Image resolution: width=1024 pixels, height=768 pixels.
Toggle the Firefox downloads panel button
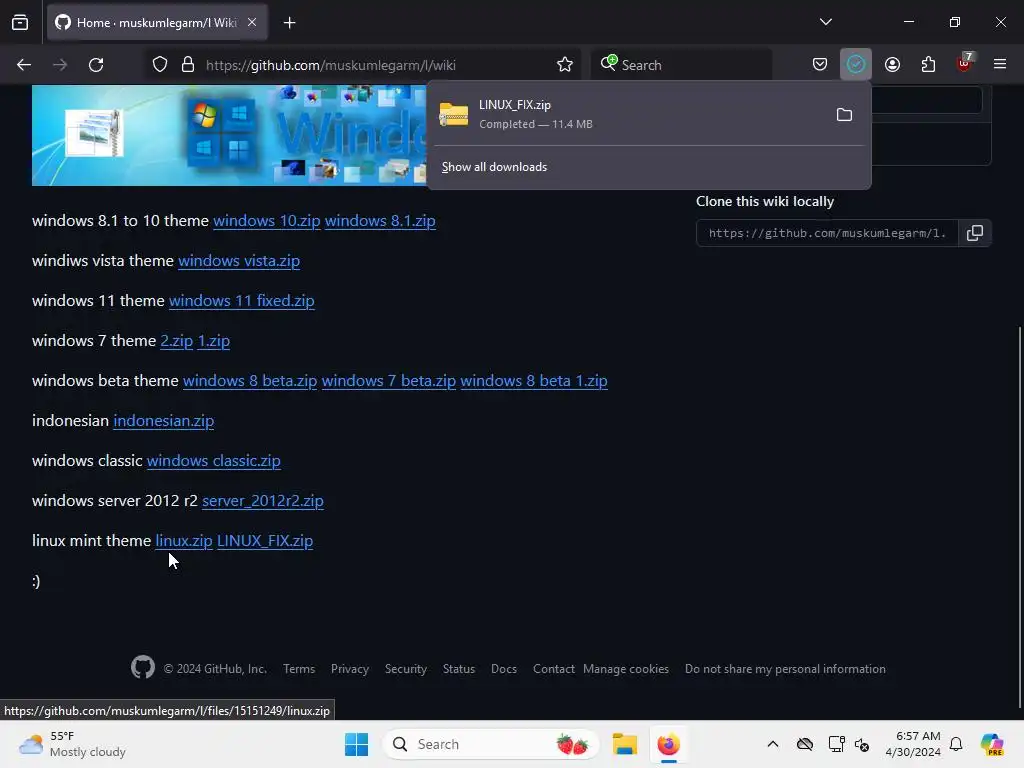click(x=856, y=65)
